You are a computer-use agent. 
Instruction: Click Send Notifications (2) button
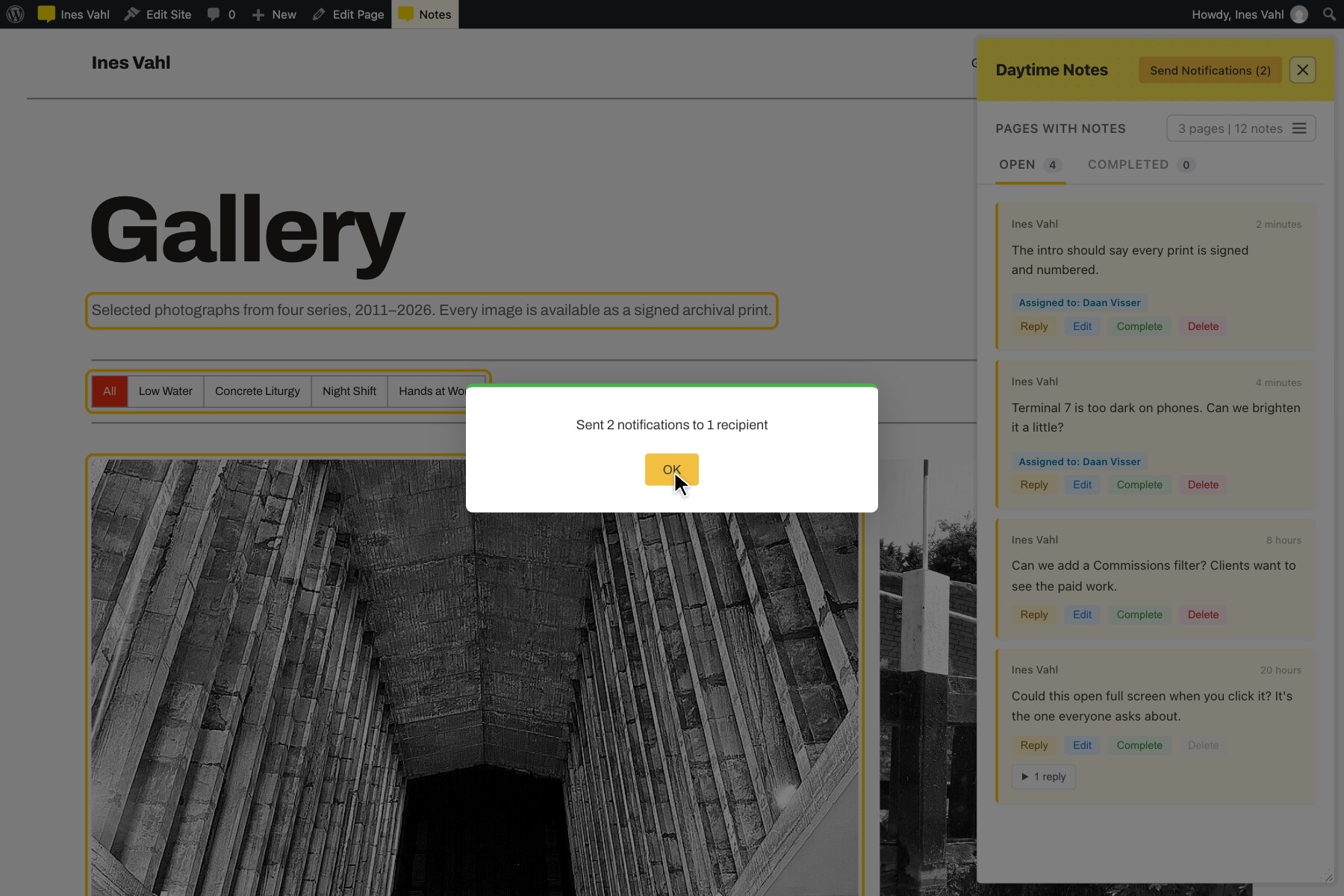(1210, 70)
